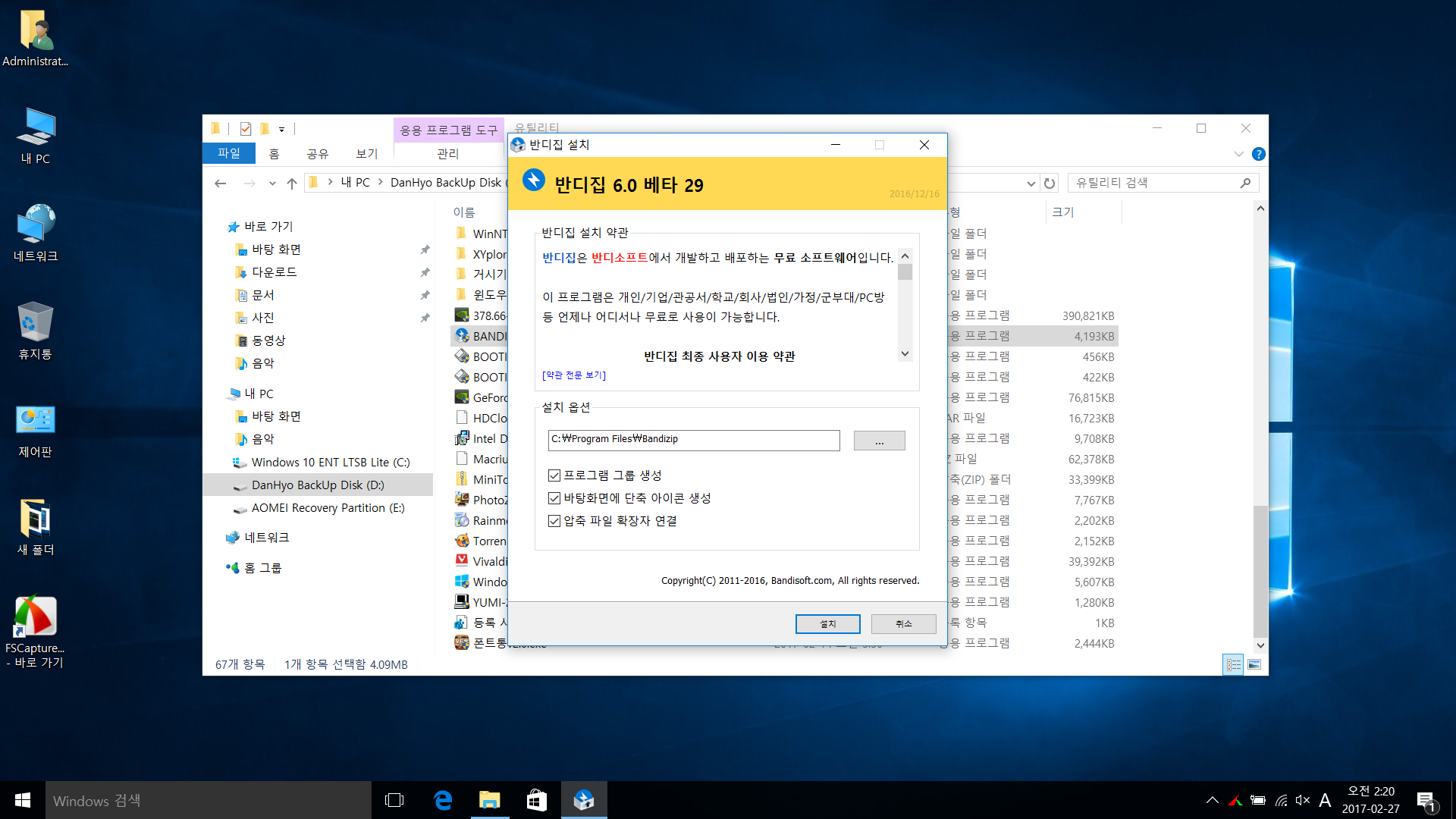Open the Action Center notification icon

pyautogui.click(x=1426, y=801)
